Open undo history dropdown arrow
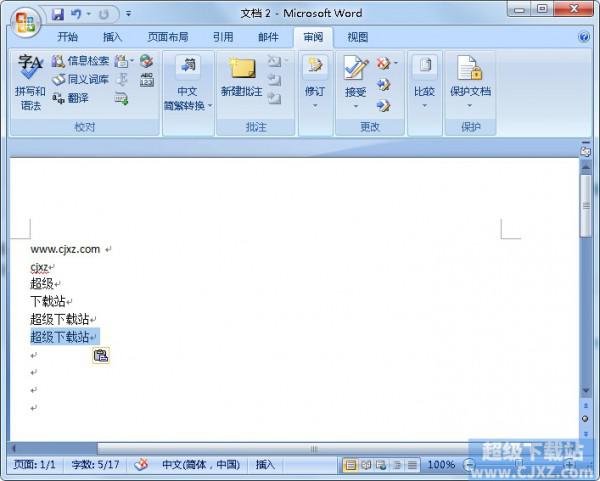Viewport: 600px width, 481px height. pyautogui.click(x=88, y=14)
